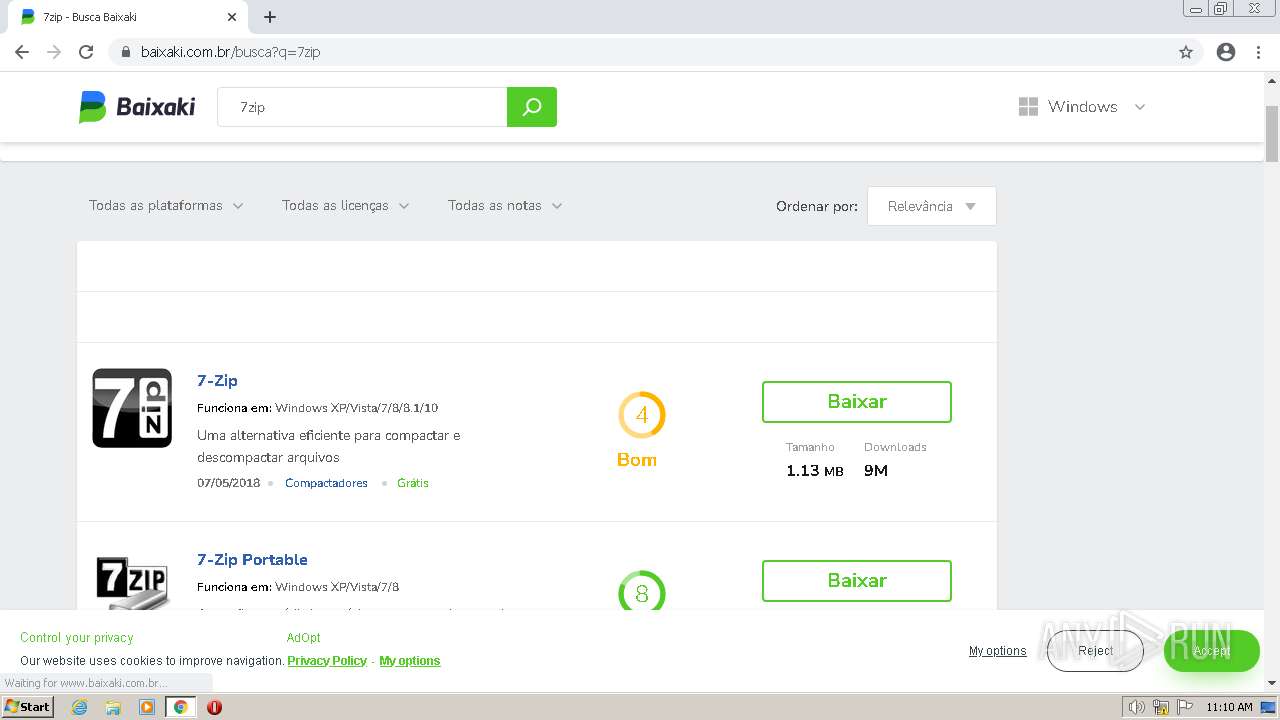Reject cookies with Reject button
This screenshot has height=720, width=1280.
[1095, 651]
